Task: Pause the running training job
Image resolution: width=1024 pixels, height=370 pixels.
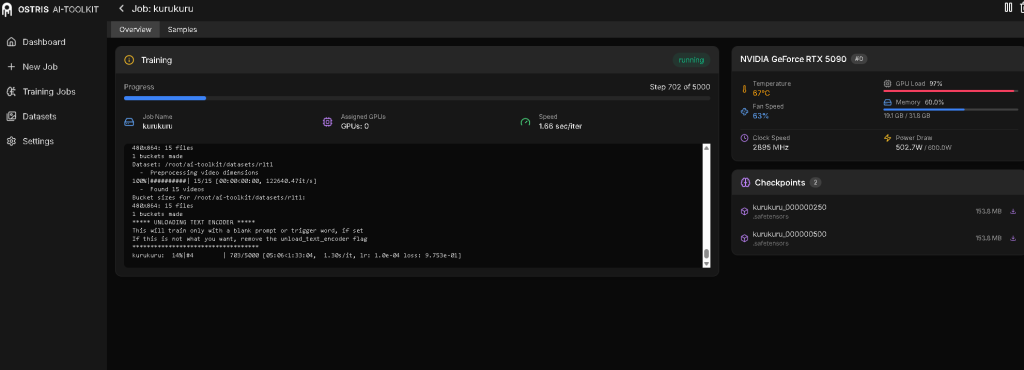Action: tap(1008, 7)
